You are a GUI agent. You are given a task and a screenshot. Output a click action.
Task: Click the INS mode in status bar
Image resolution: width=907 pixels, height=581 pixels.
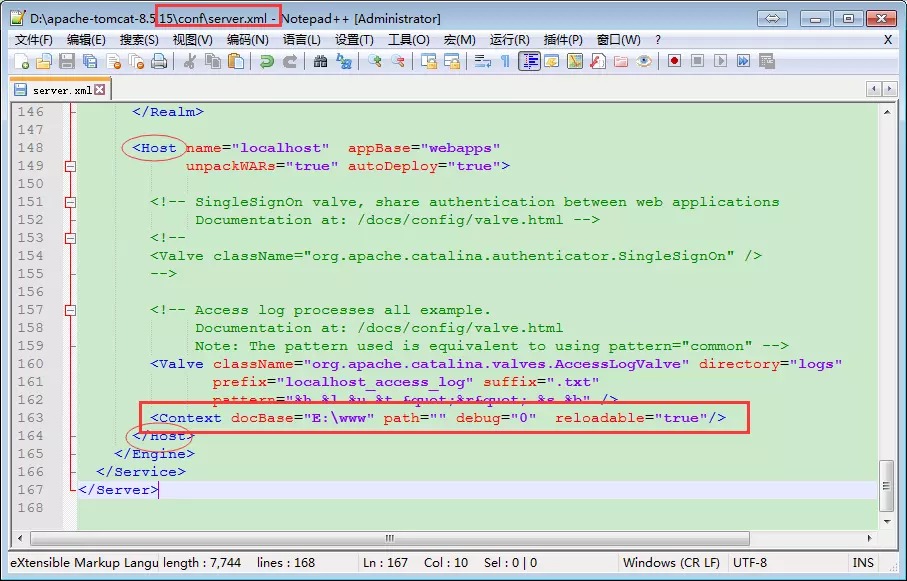[x=862, y=563]
